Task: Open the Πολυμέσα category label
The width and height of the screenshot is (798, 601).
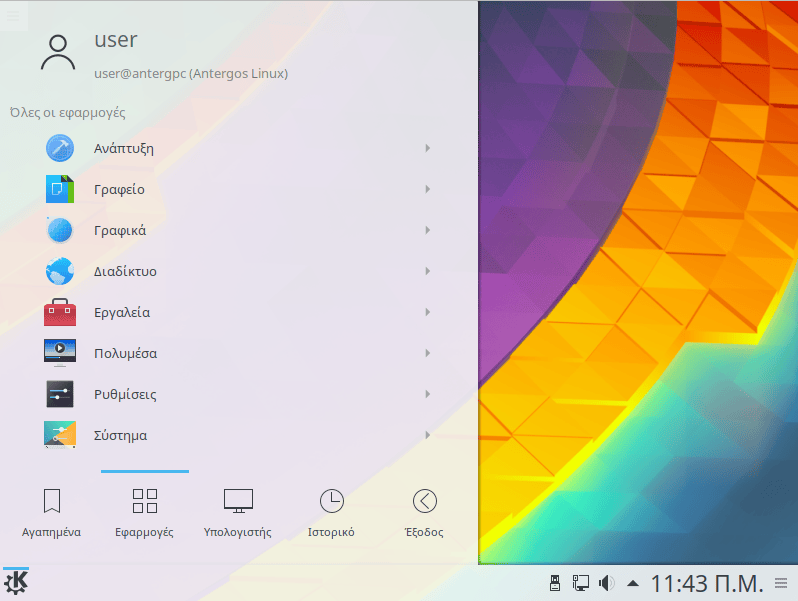Action: (126, 353)
